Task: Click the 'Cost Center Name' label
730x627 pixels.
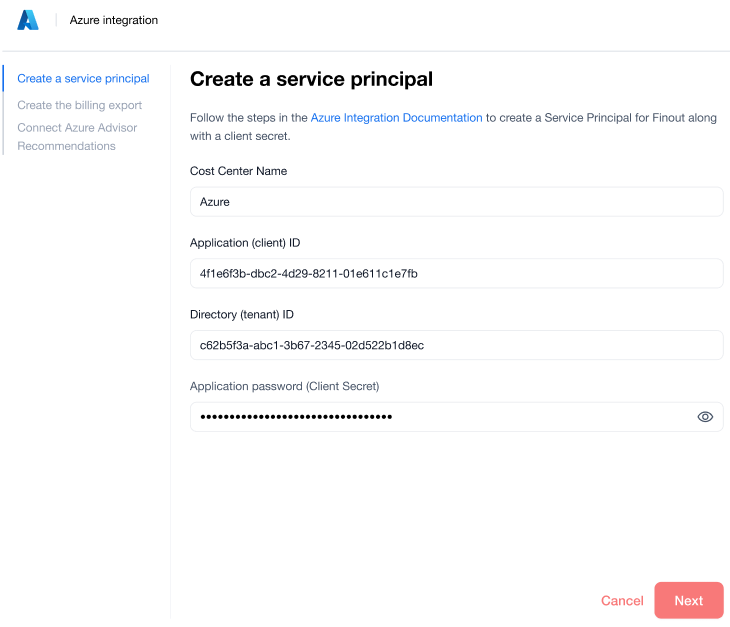Action: coord(238,171)
